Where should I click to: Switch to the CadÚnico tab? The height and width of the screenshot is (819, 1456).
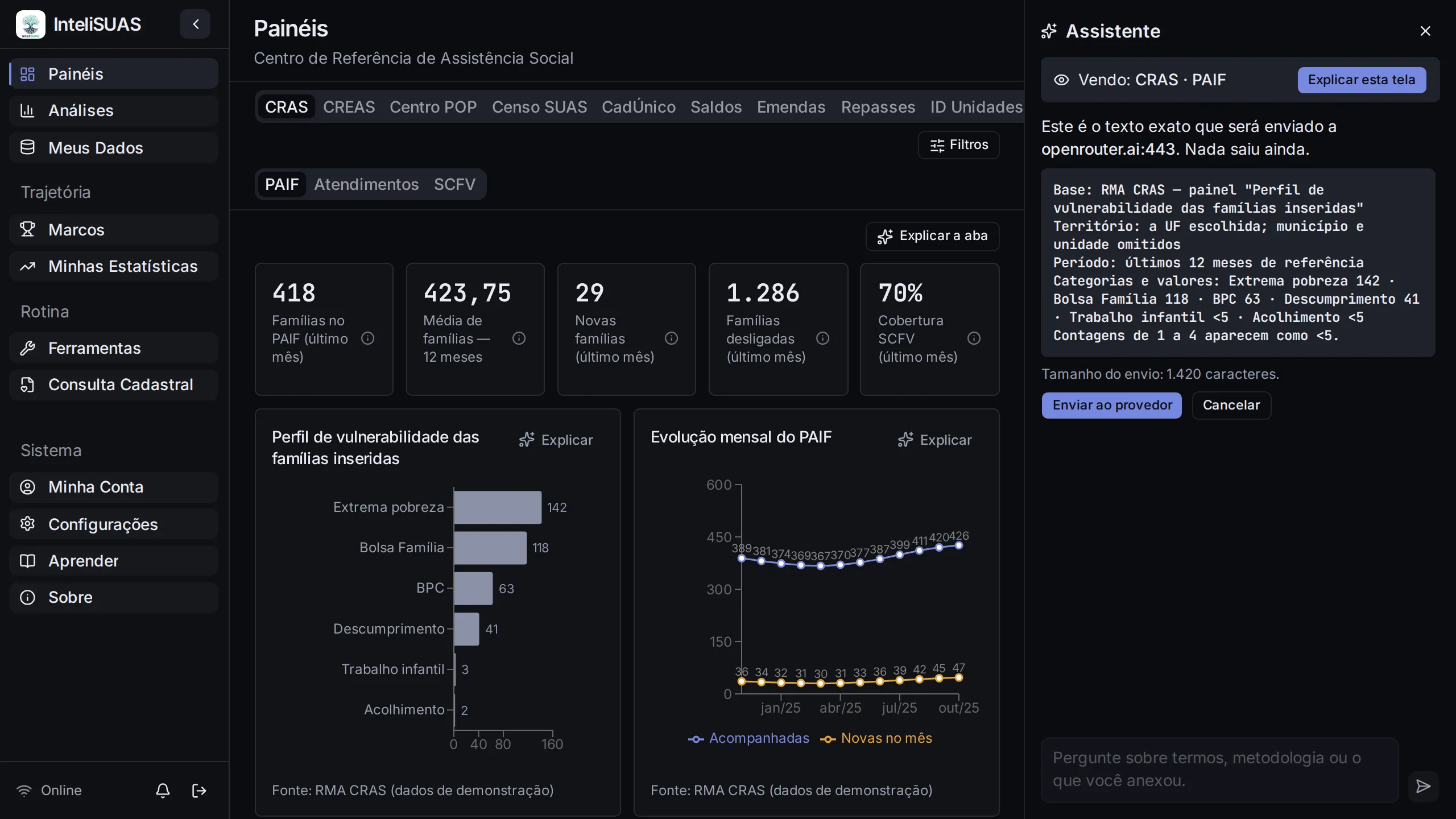[639, 107]
